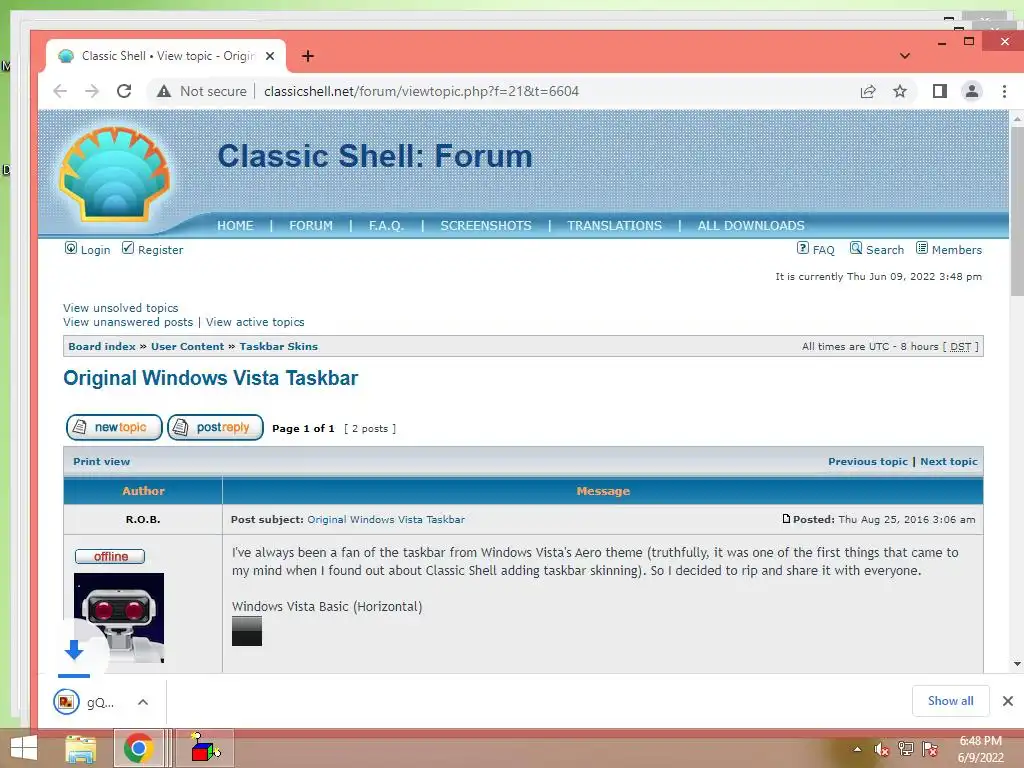The image size is (1024, 768).
Task: Click View active topics
Action: [255, 322]
